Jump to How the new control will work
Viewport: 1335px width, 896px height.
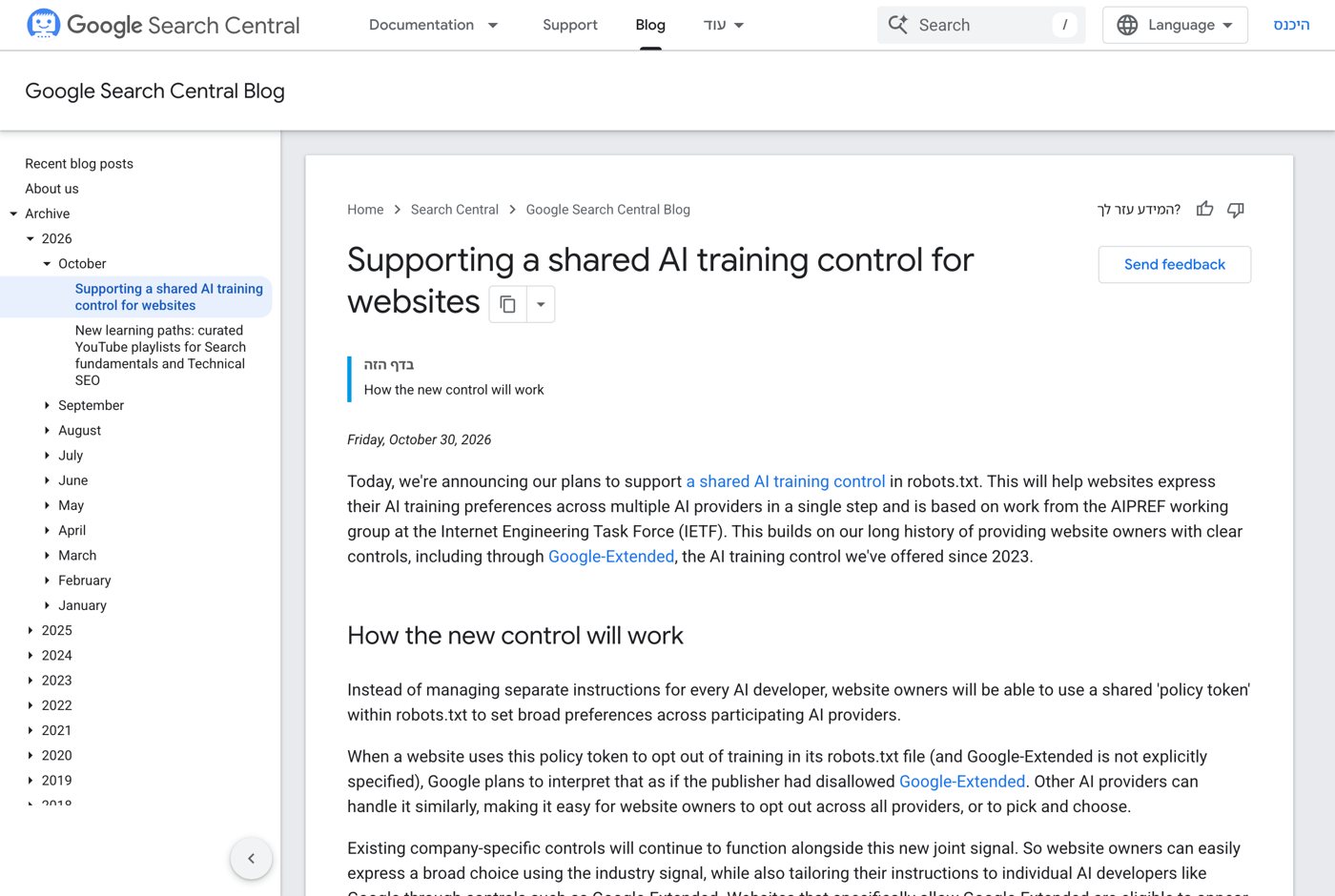pyautogui.click(x=454, y=390)
